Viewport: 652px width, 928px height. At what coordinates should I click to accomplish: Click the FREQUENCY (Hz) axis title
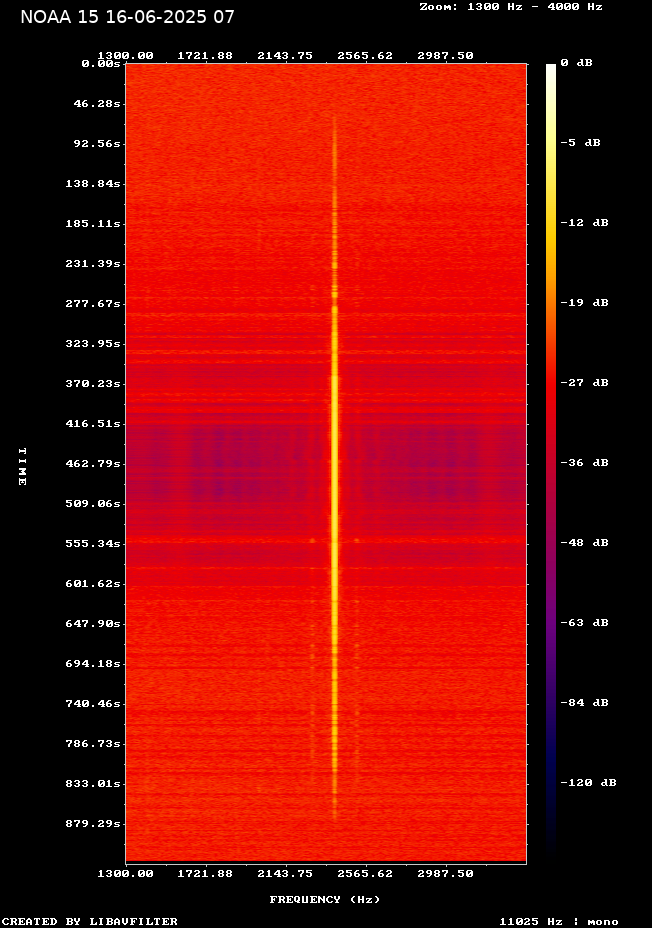click(x=325, y=899)
